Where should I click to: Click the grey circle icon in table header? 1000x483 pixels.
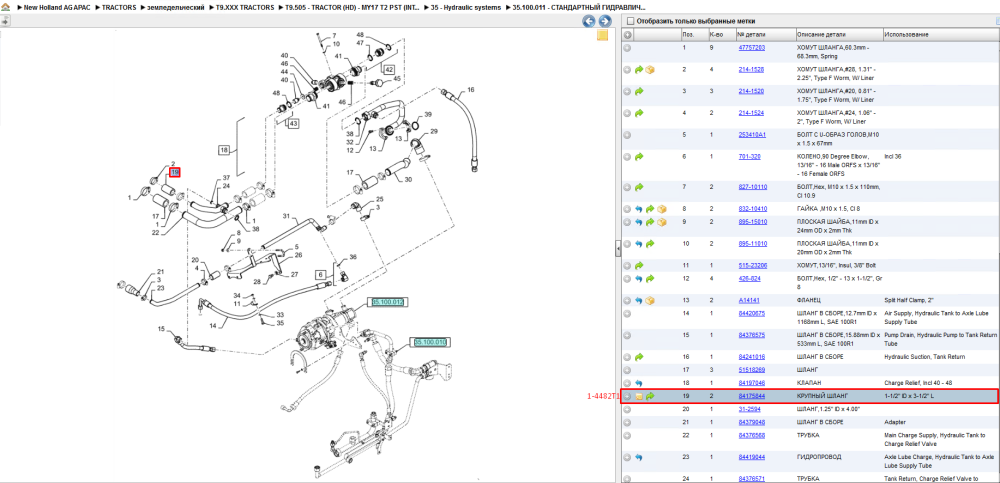click(628, 34)
